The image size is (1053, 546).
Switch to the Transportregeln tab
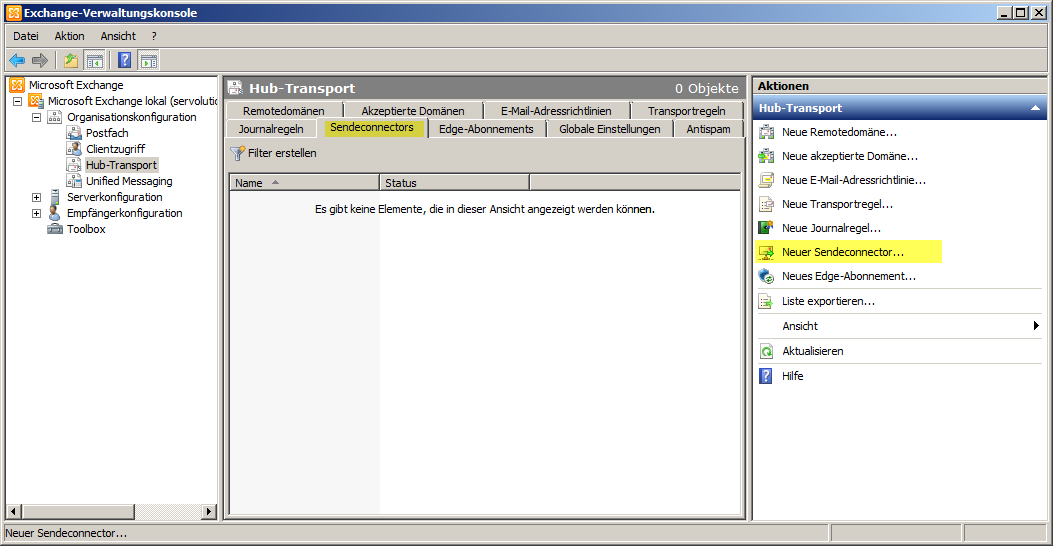pyautogui.click(x=686, y=111)
